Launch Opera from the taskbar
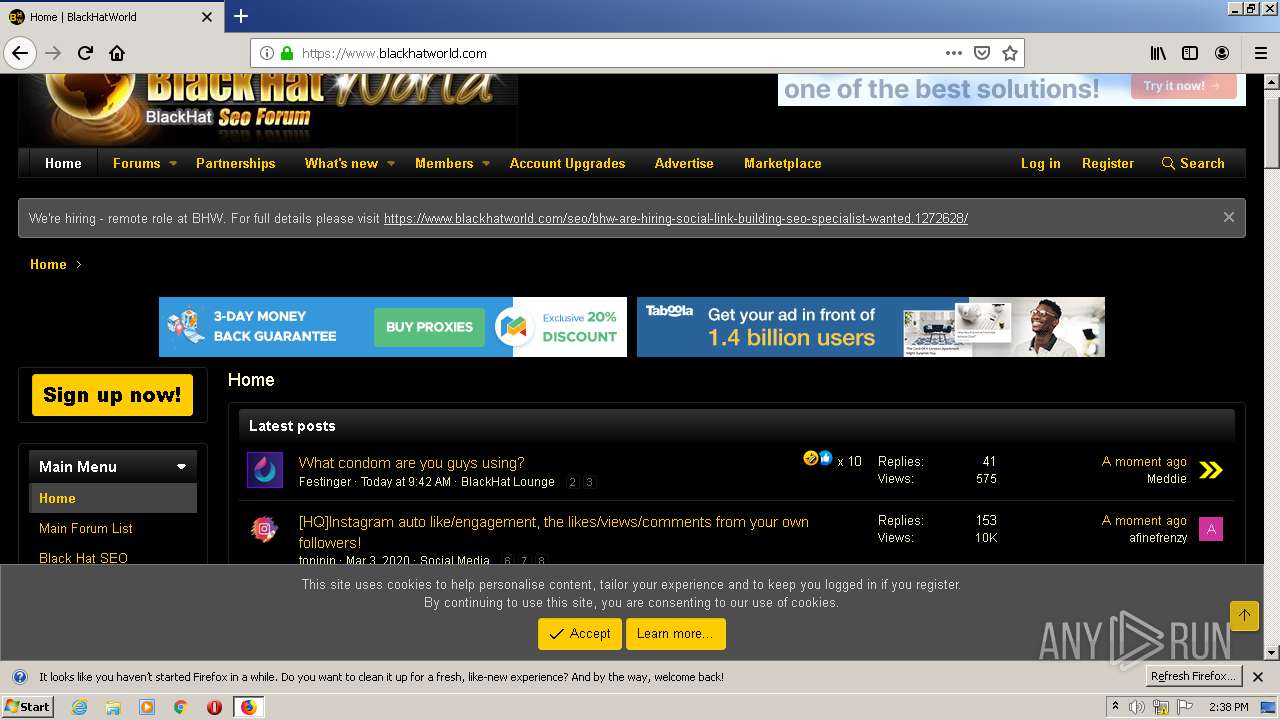The image size is (1280, 720). click(x=214, y=707)
